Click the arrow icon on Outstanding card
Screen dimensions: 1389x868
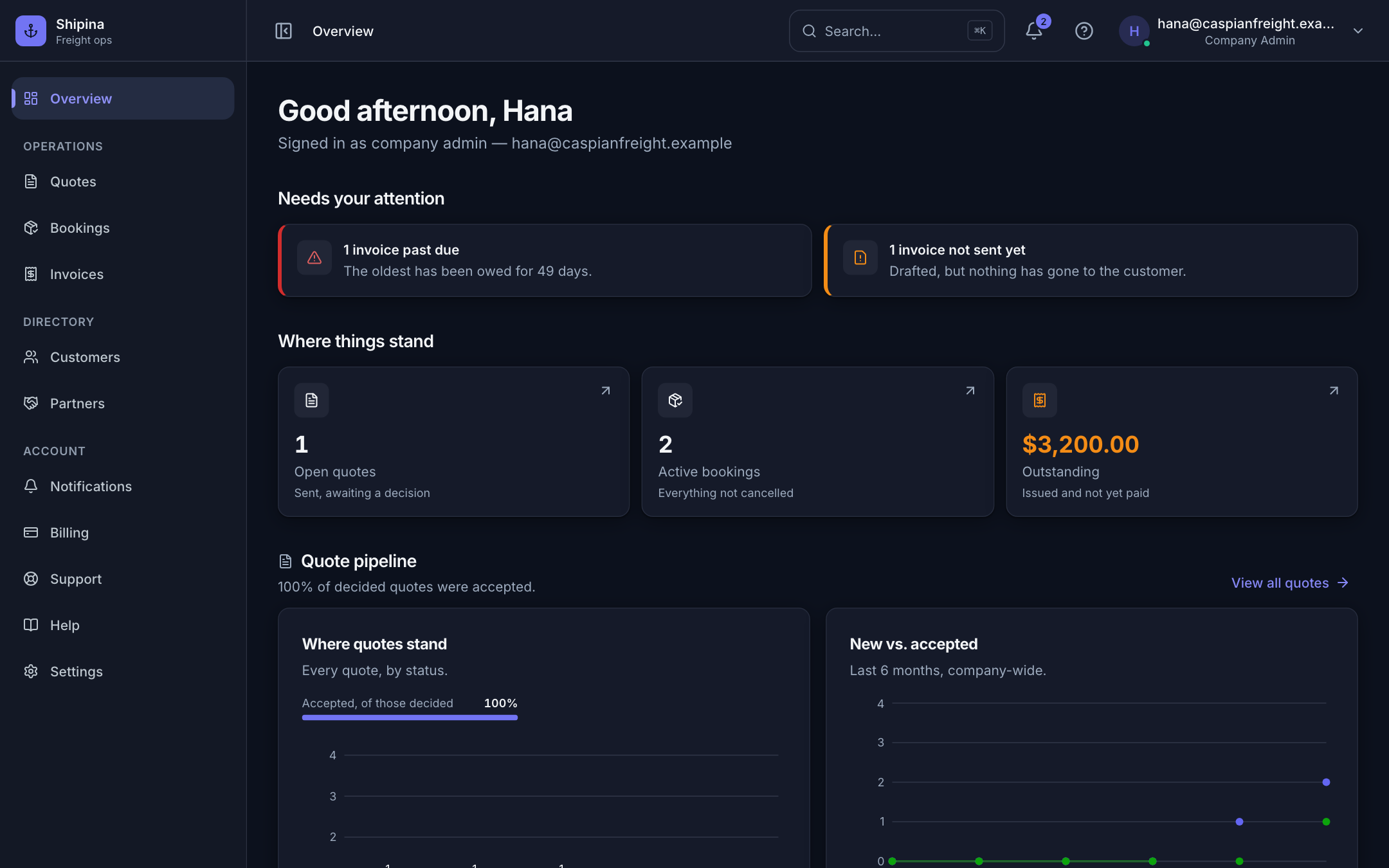click(x=1334, y=391)
